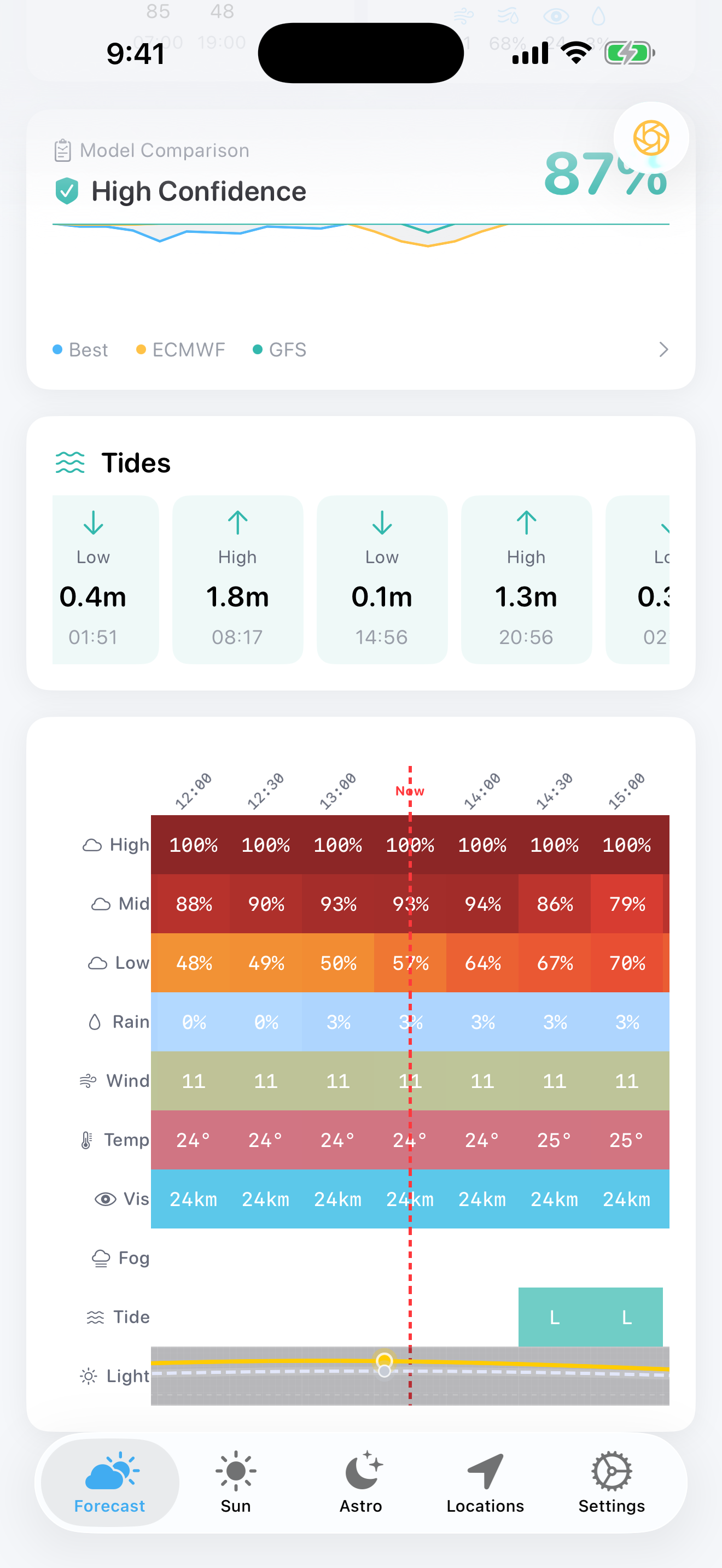Click the red Now timeline marker
Screen dimensions: 722x1568
(x=410, y=791)
